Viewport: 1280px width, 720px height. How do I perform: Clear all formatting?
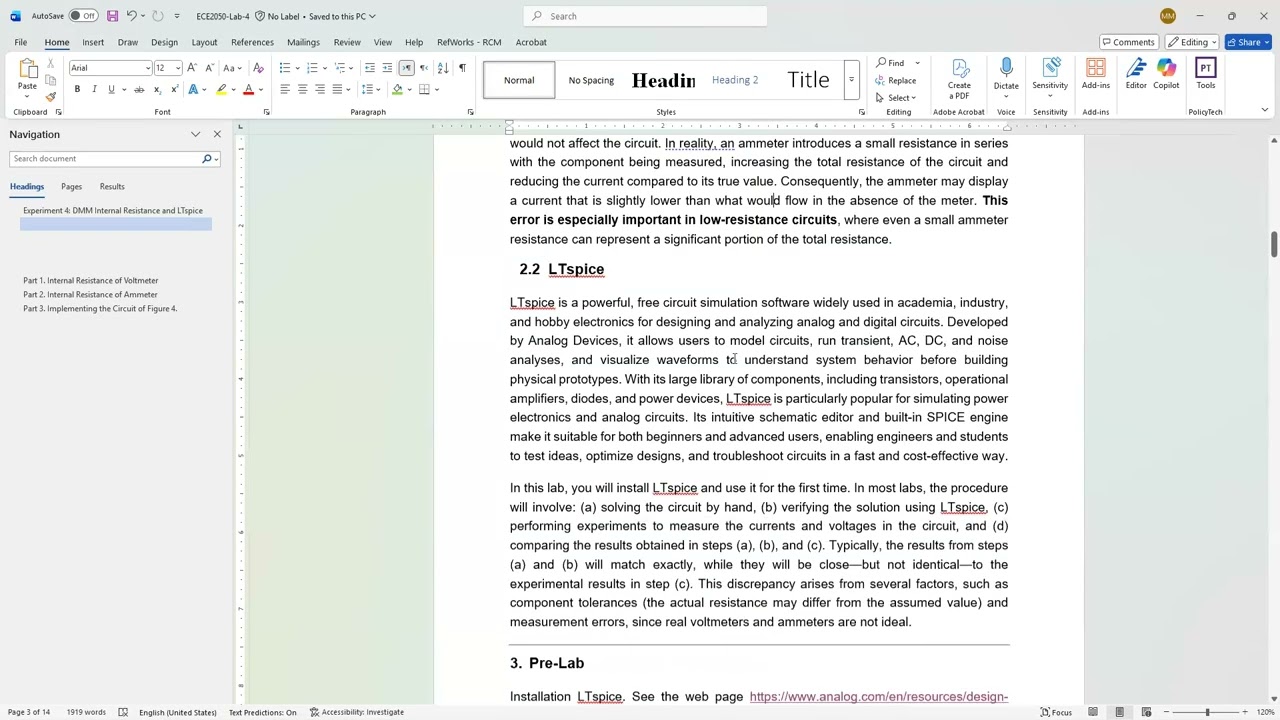[258, 68]
